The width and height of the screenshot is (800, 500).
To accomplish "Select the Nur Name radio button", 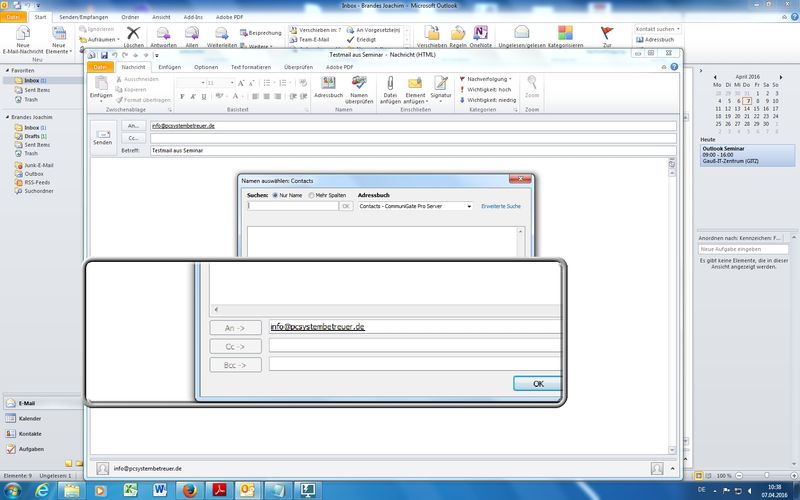I will (275, 194).
